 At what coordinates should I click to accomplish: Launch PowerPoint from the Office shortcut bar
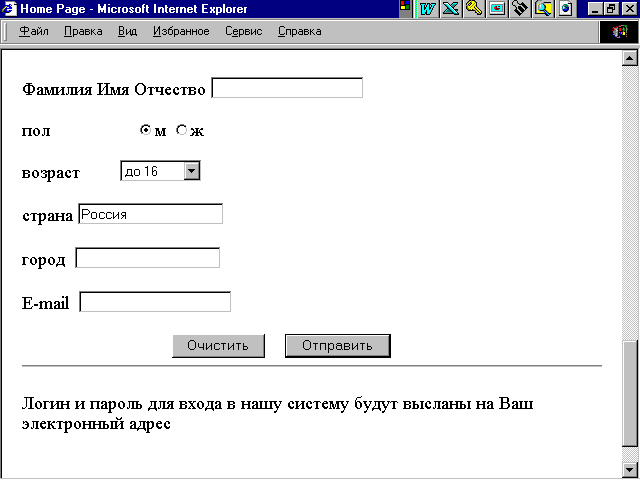point(497,8)
